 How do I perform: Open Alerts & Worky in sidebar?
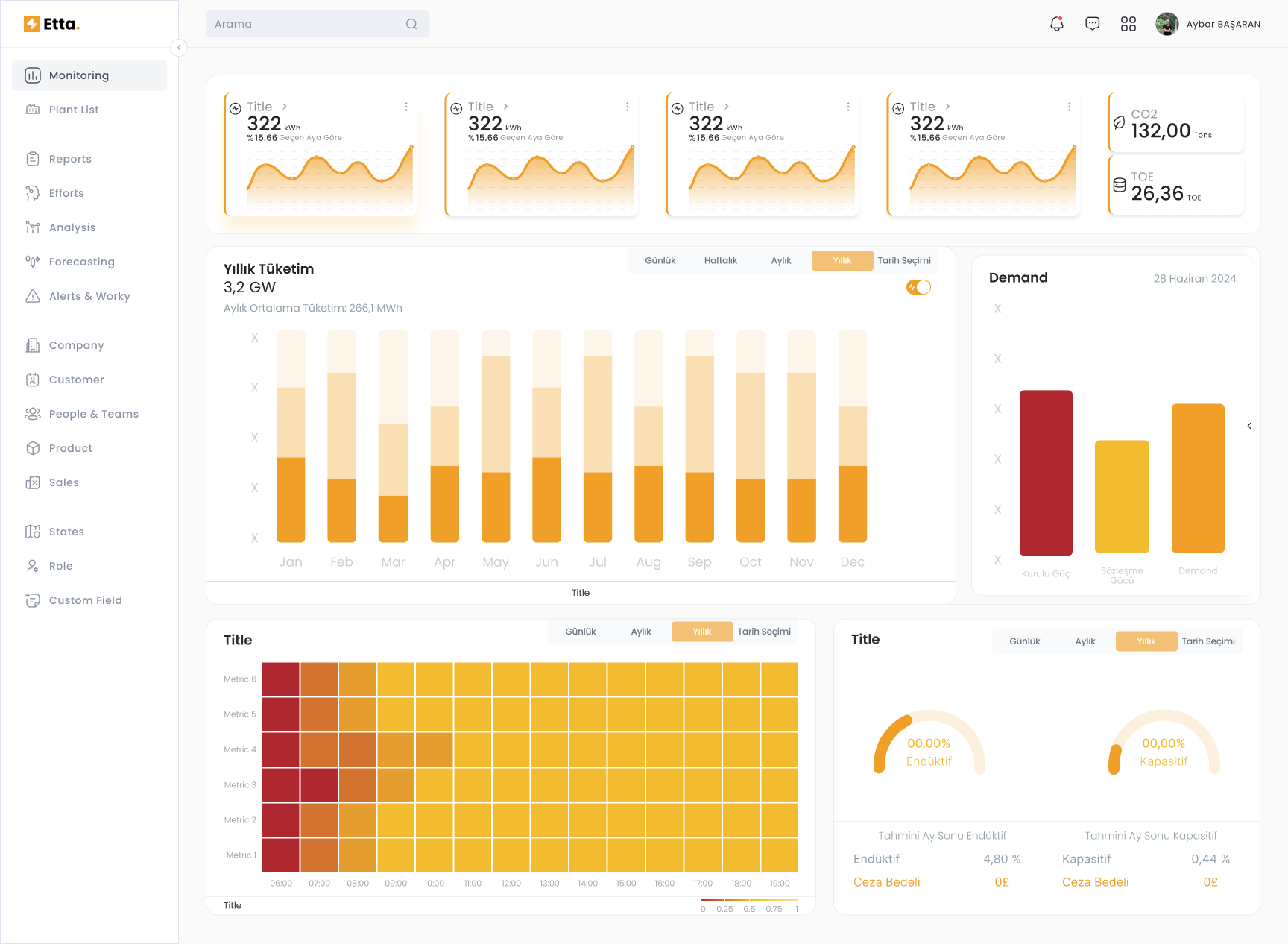click(x=89, y=296)
